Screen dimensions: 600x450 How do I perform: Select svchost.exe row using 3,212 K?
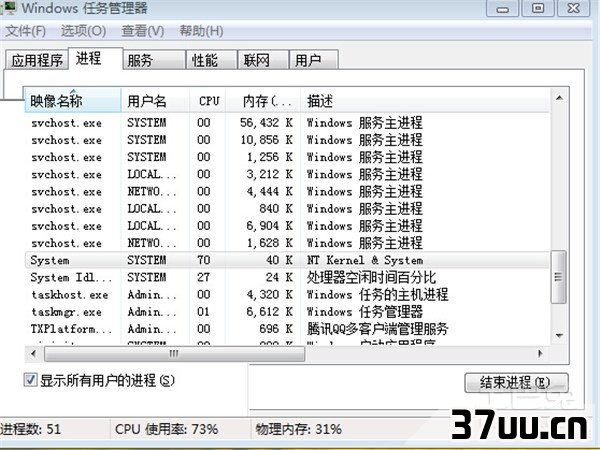287,174
